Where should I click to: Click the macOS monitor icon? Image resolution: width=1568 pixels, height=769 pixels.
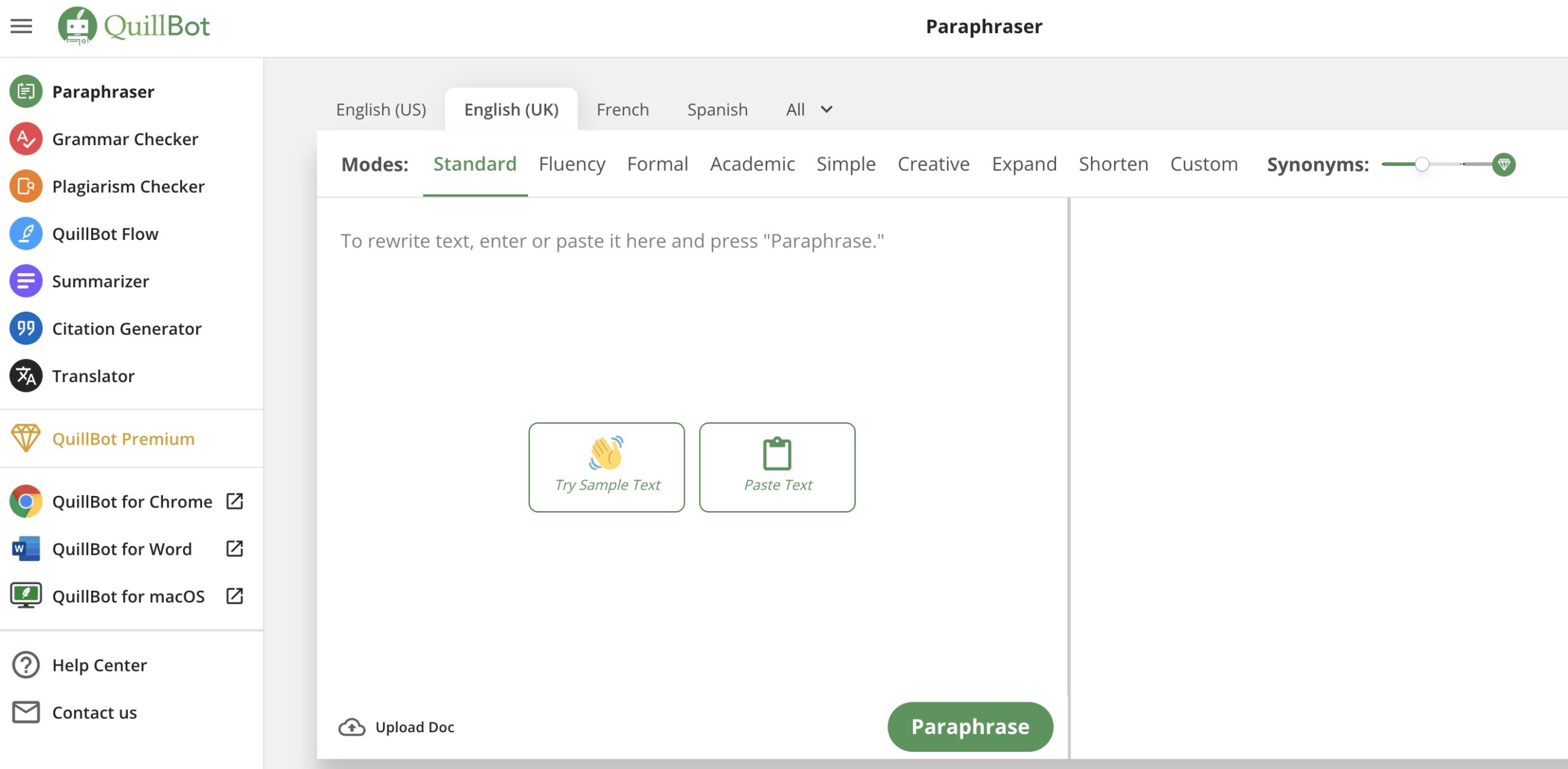click(26, 596)
